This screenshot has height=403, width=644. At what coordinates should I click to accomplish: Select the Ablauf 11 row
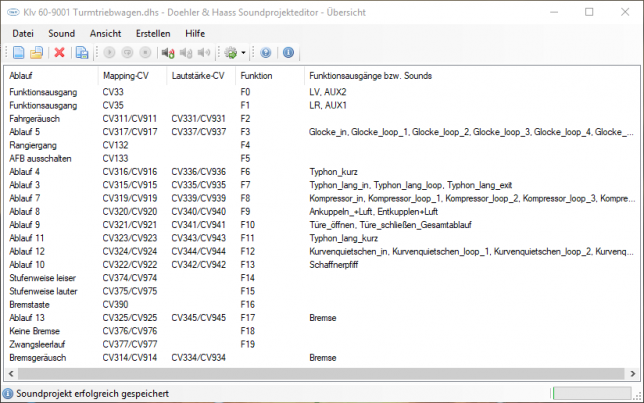point(322,238)
